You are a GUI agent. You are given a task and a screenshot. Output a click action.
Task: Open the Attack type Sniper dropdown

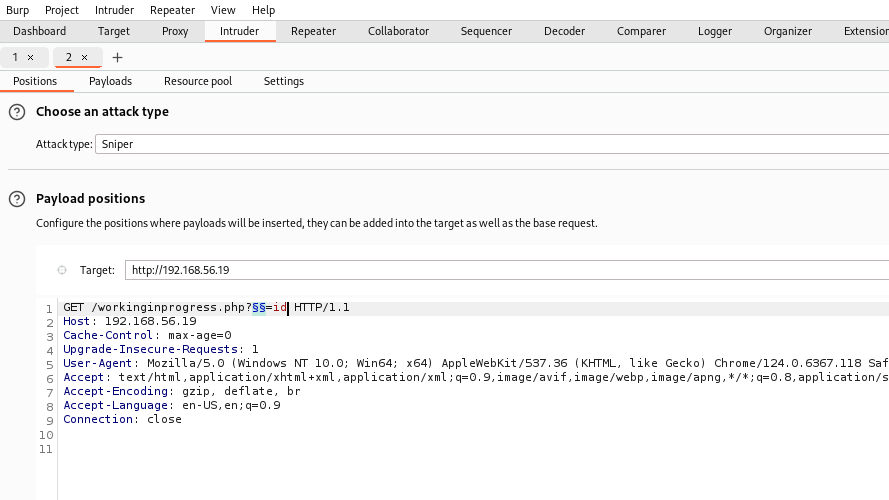pos(492,144)
